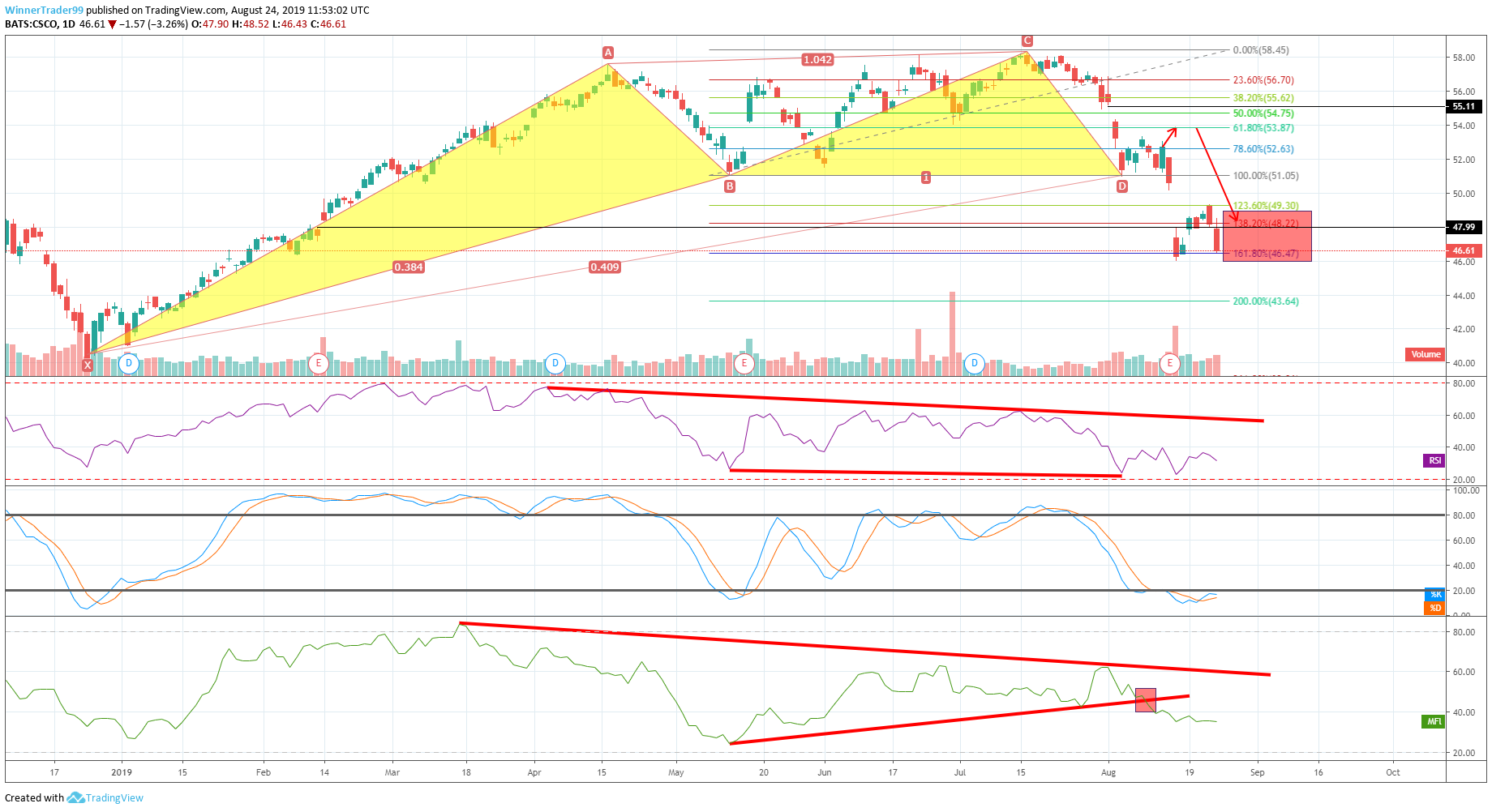Click the purple RSI indicator label
The width and height of the screenshot is (1492, 812).
pyautogui.click(x=1434, y=460)
